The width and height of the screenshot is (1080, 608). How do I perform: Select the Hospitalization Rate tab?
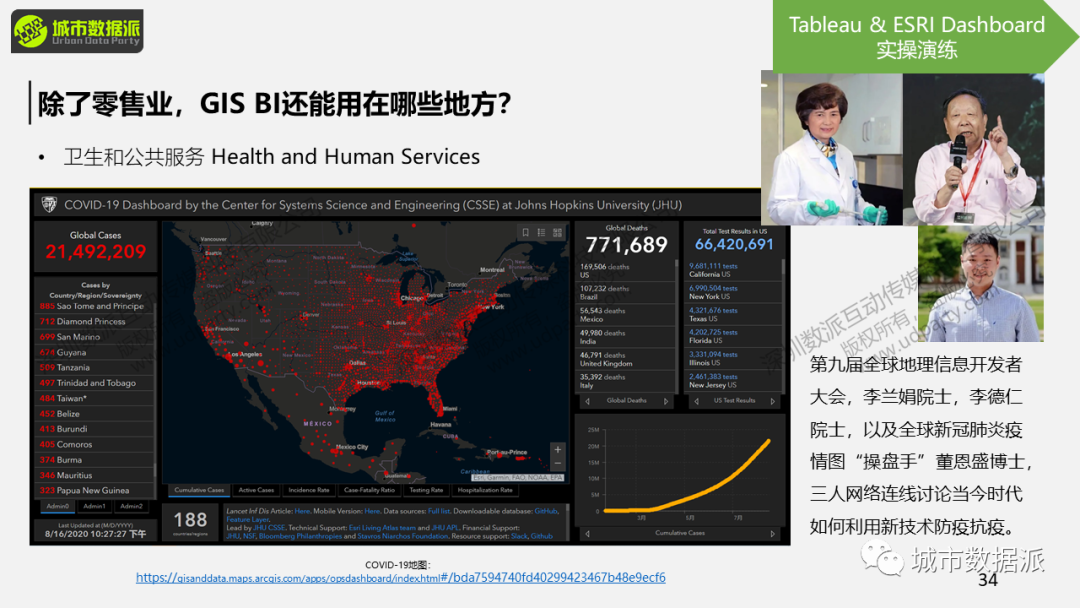click(x=485, y=490)
